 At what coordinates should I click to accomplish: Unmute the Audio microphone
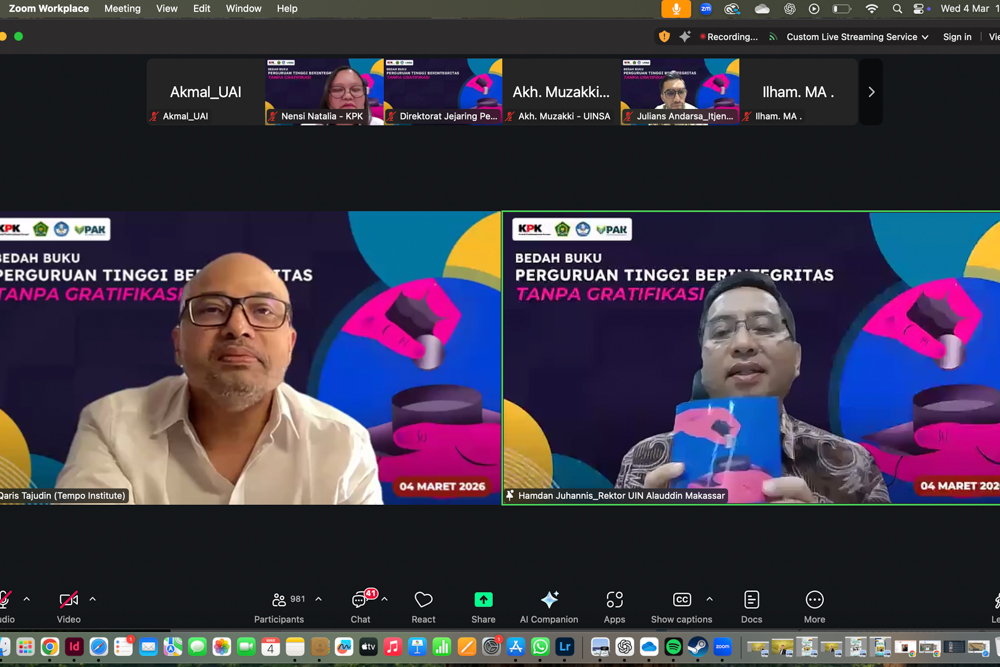(5, 606)
